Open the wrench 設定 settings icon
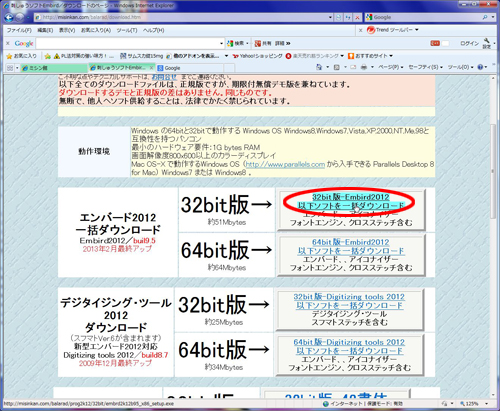This screenshot has height=411, width=500. [x=487, y=43]
